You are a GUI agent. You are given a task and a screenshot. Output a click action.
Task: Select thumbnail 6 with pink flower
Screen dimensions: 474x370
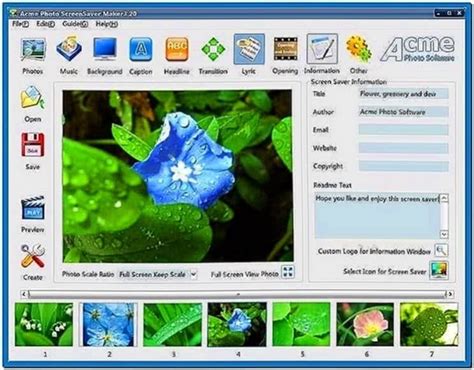point(365,324)
